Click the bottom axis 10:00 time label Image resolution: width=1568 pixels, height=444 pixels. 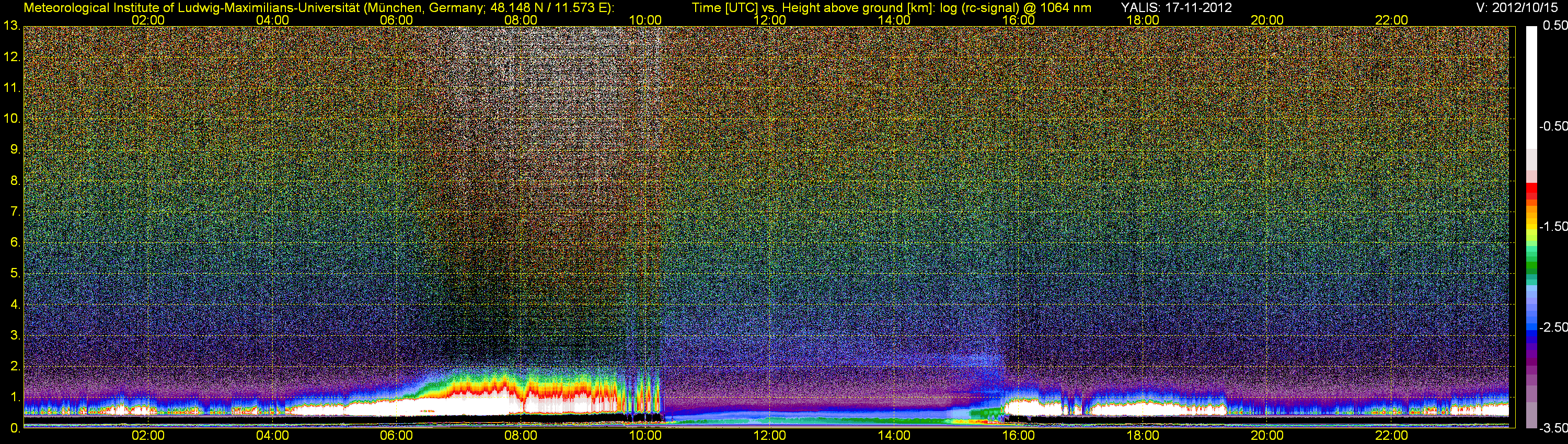pos(645,436)
